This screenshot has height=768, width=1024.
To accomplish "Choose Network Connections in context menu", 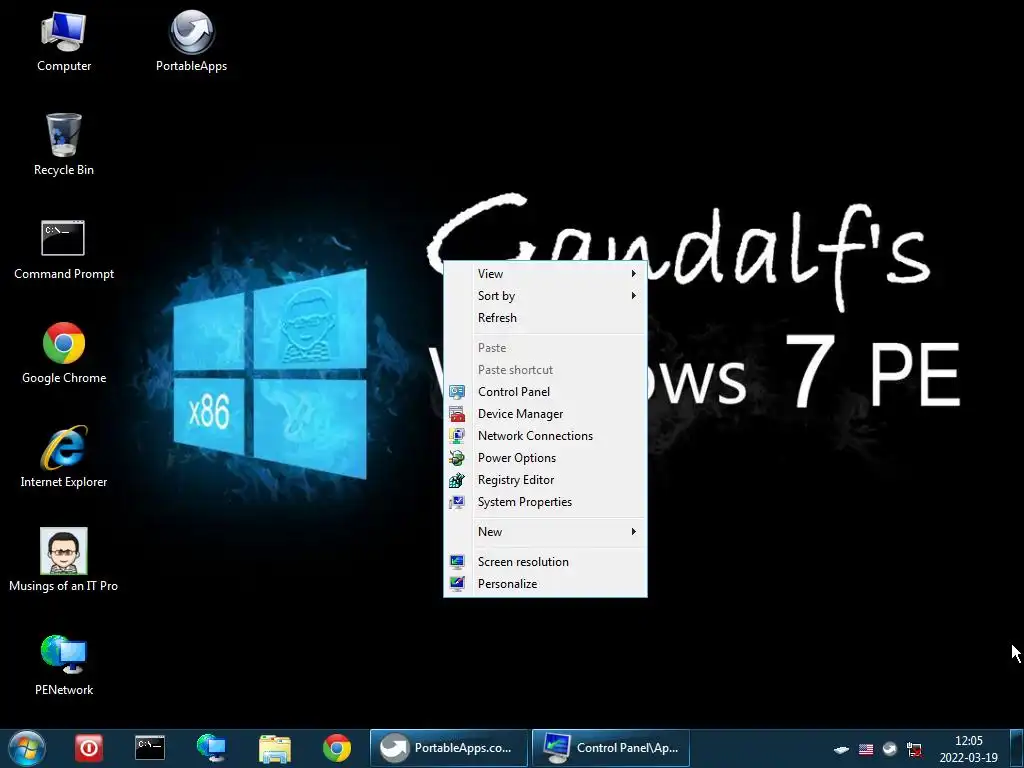I will coord(545,436).
